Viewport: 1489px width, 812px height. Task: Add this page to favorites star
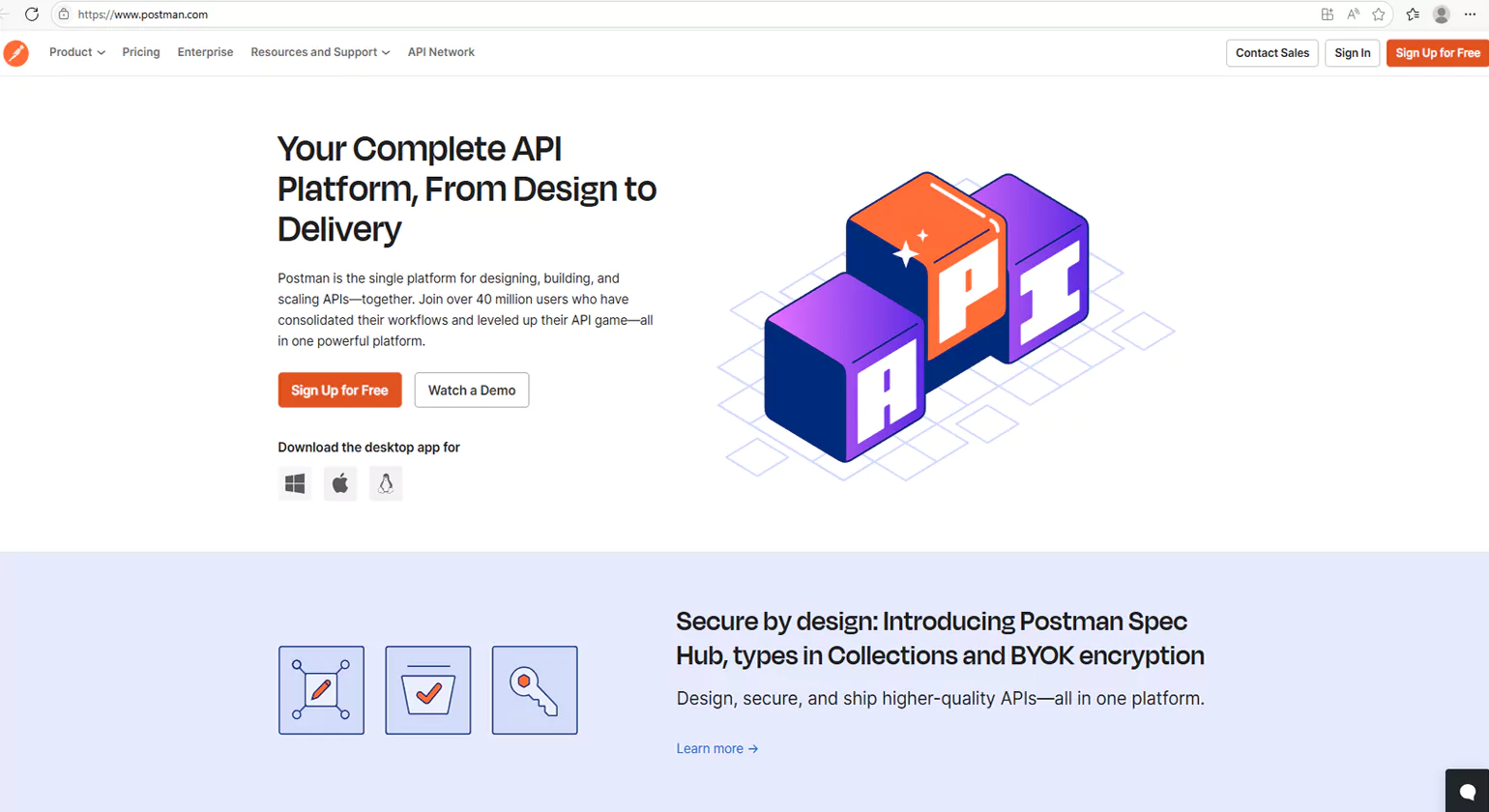[x=1379, y=14]
